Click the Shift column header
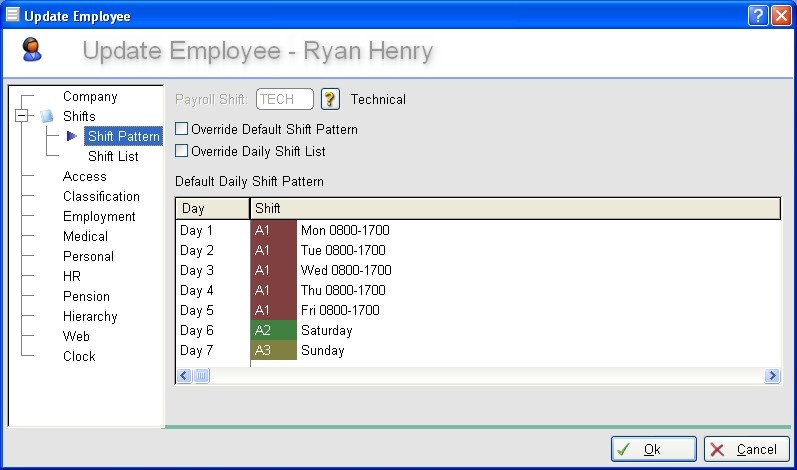 [x=515, y=208]
